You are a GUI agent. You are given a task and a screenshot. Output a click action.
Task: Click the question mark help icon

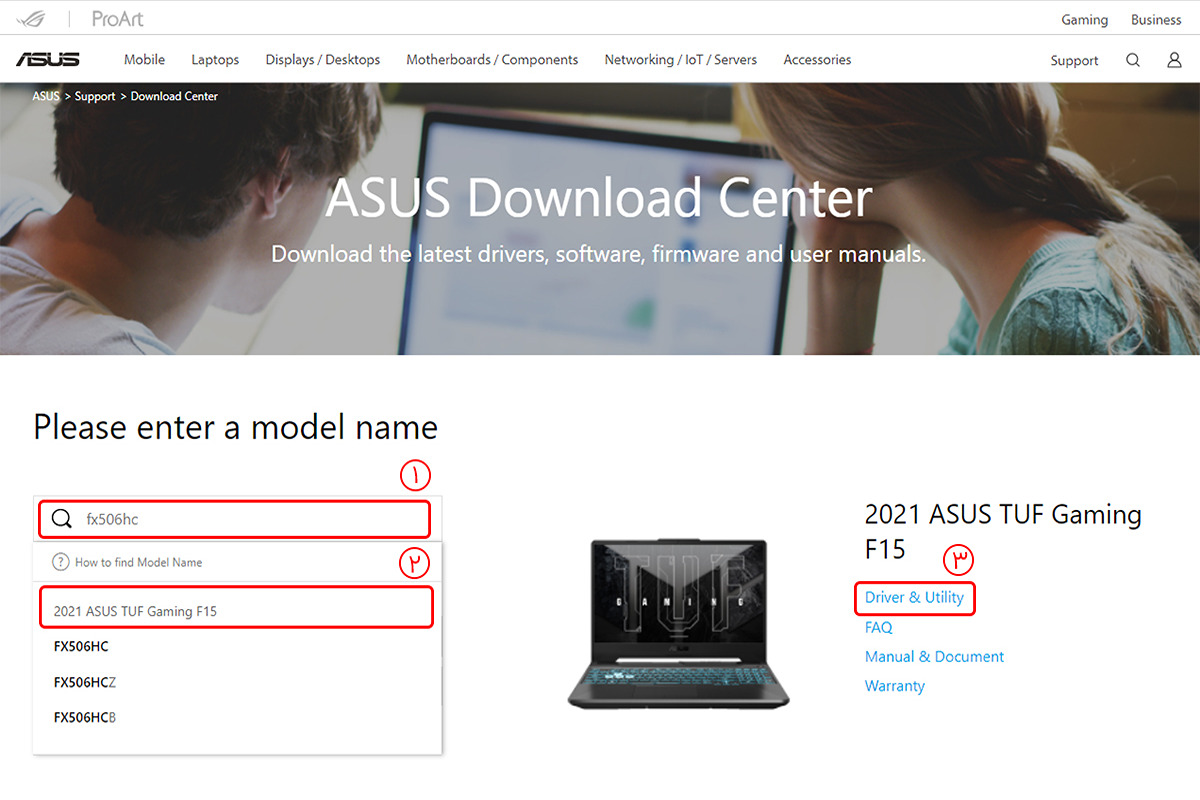tap(61, 562)
